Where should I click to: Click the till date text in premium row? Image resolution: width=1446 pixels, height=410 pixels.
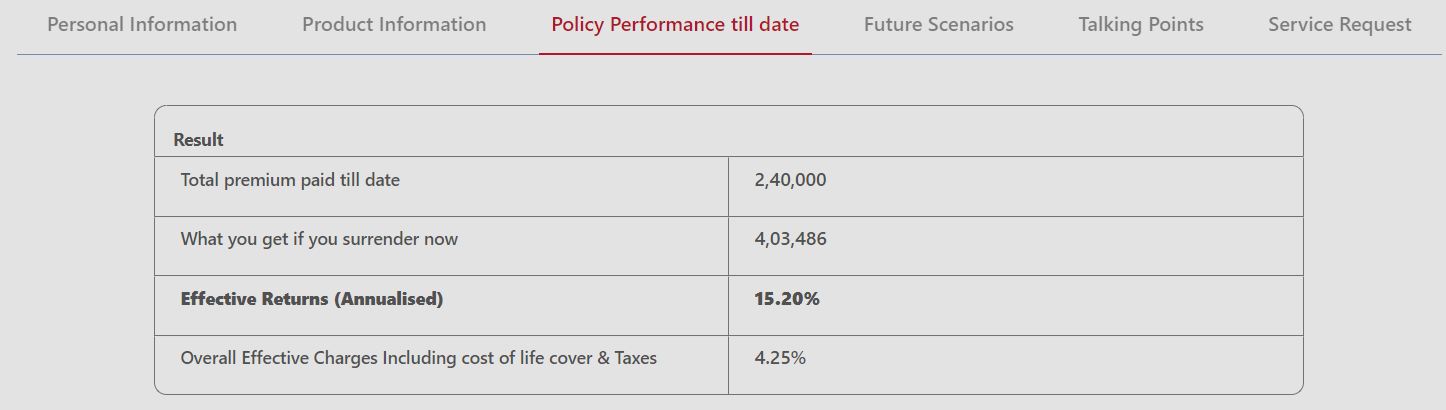coord(369,180)
